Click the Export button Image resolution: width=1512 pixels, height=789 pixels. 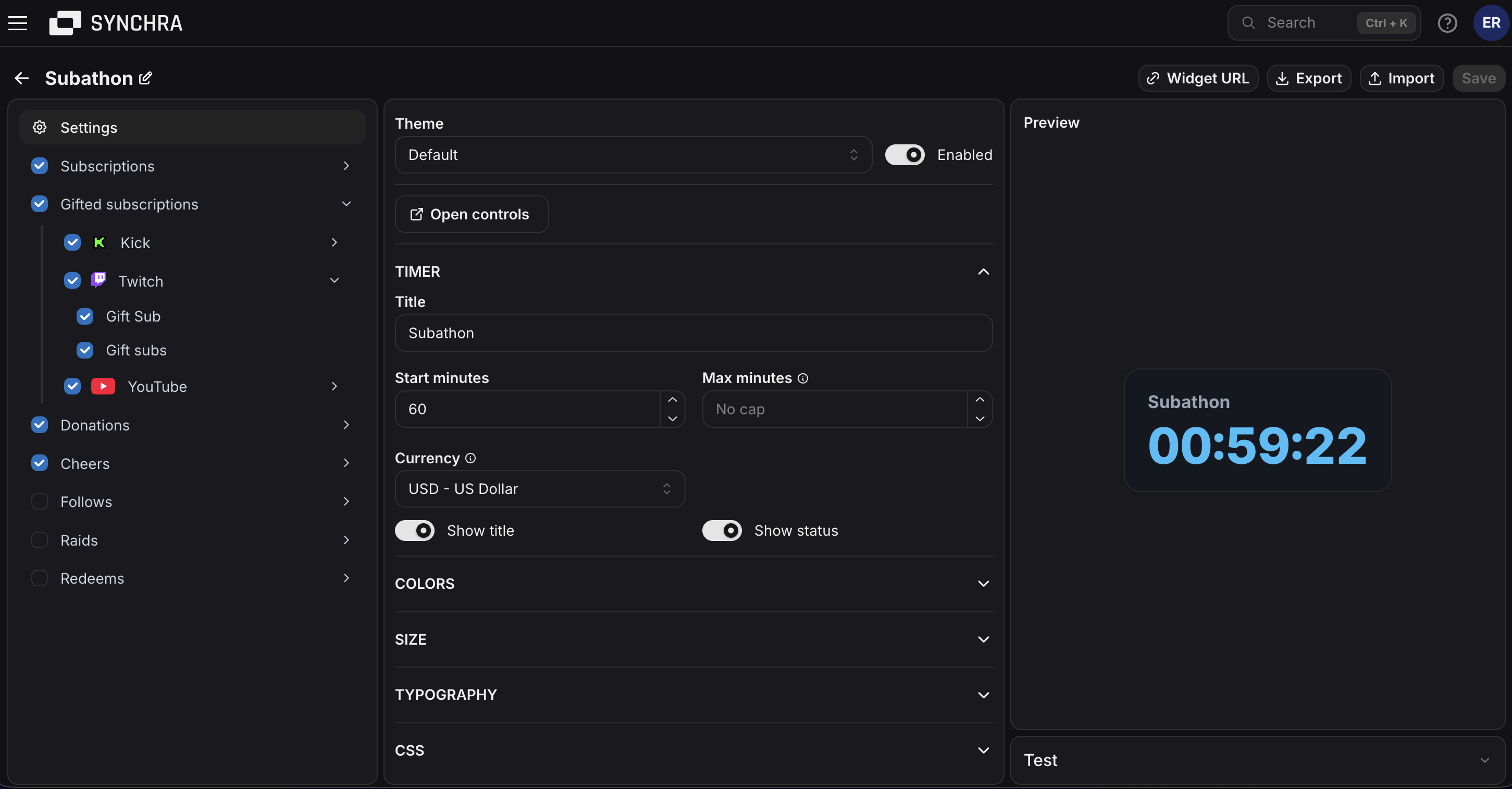1309,78
